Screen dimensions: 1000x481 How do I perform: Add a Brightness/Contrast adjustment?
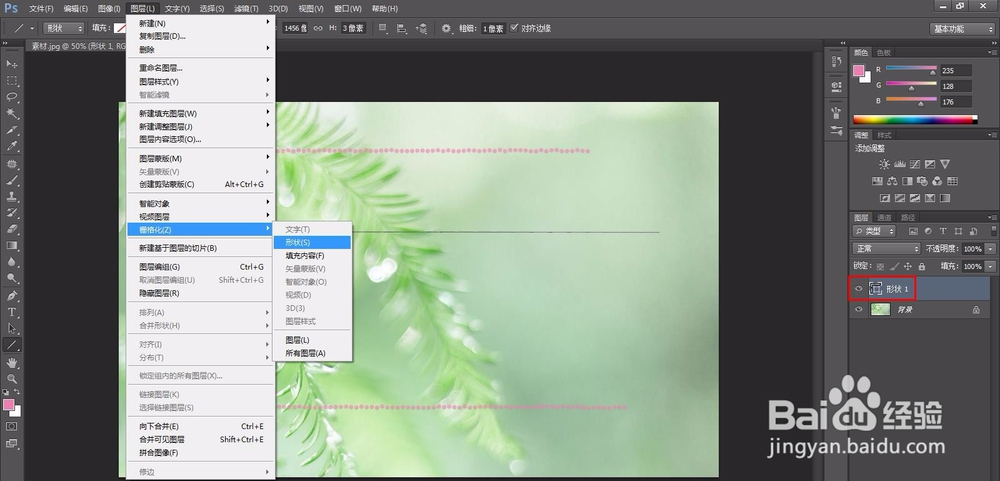pos(884,165)
